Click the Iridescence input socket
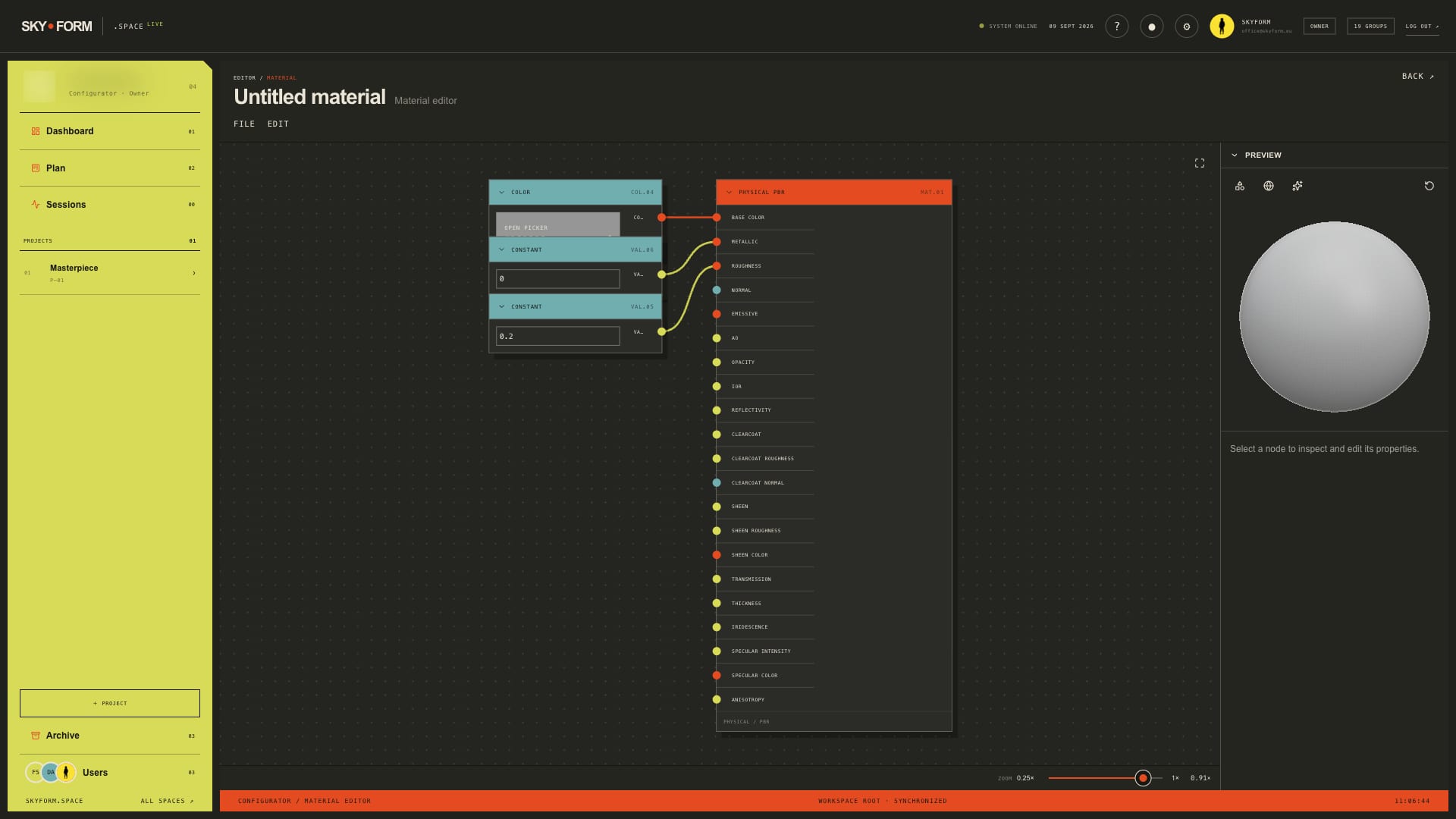Screen dimensions: 1456x819 pyautogui.click(x=716, y=627)
